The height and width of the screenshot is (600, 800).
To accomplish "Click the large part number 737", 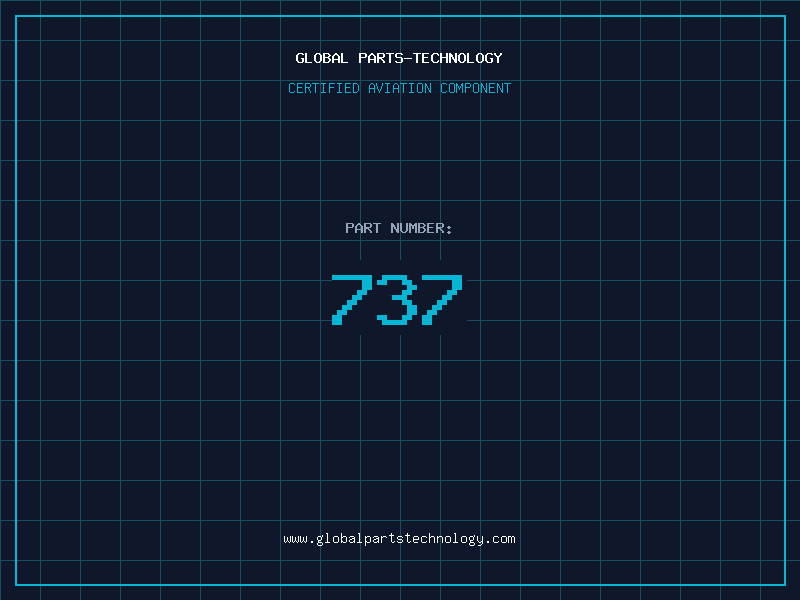I will [x=397, y=300].
